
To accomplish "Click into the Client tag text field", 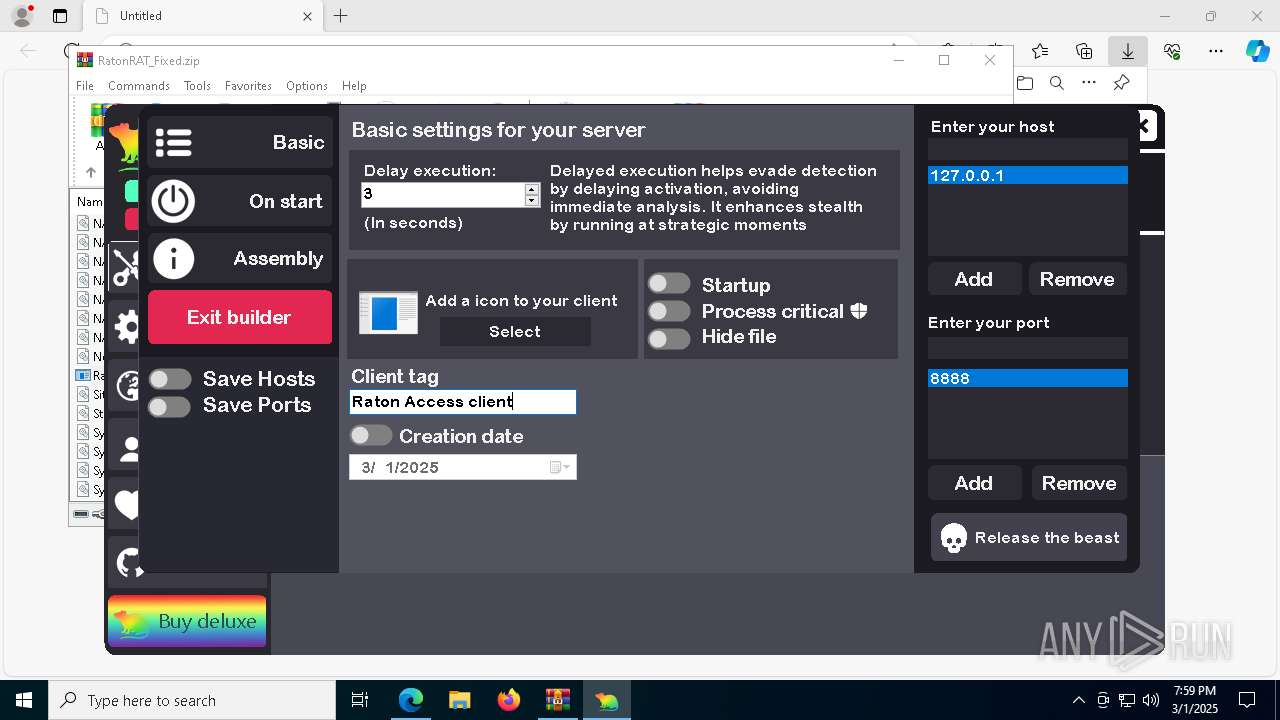I will click(x=463, y=401).
